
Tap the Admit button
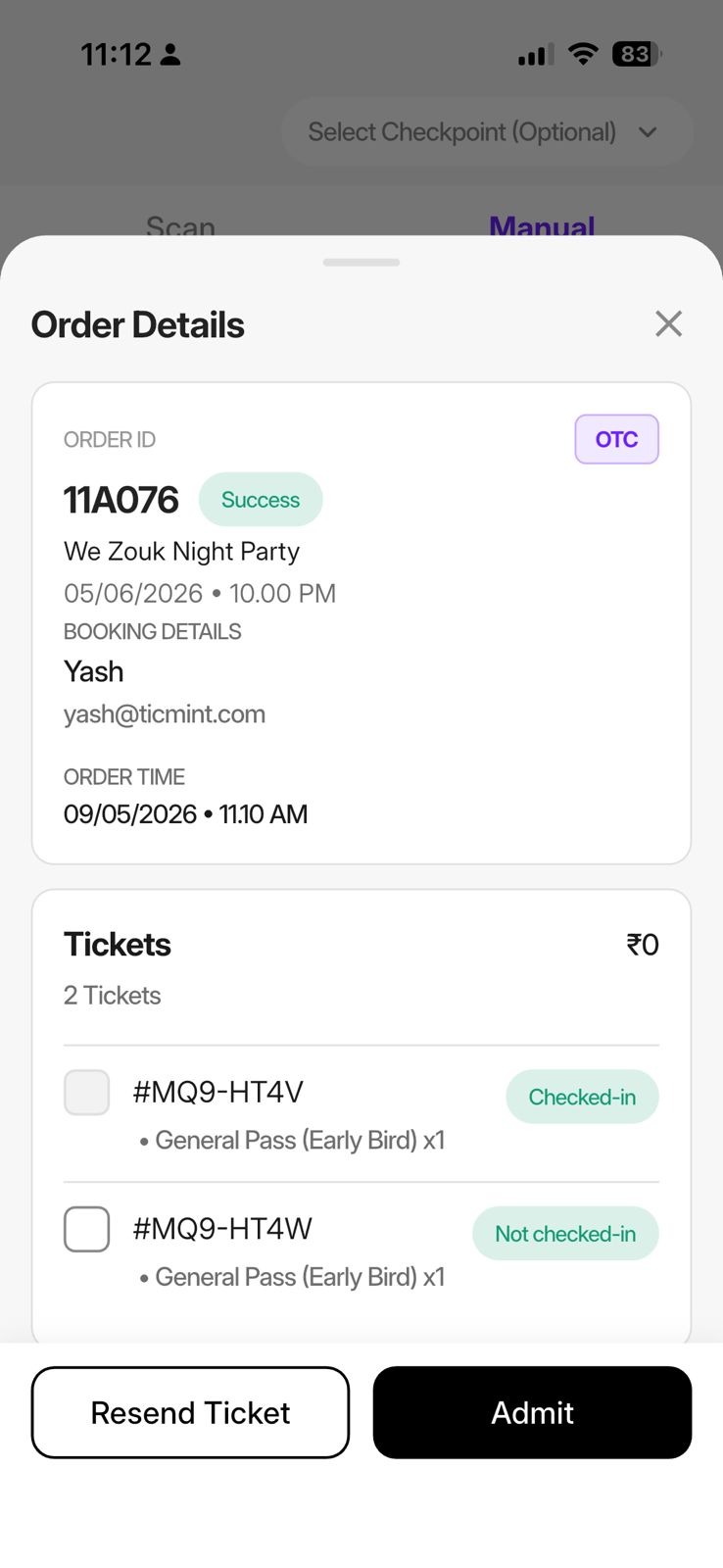pos(532,1412)
